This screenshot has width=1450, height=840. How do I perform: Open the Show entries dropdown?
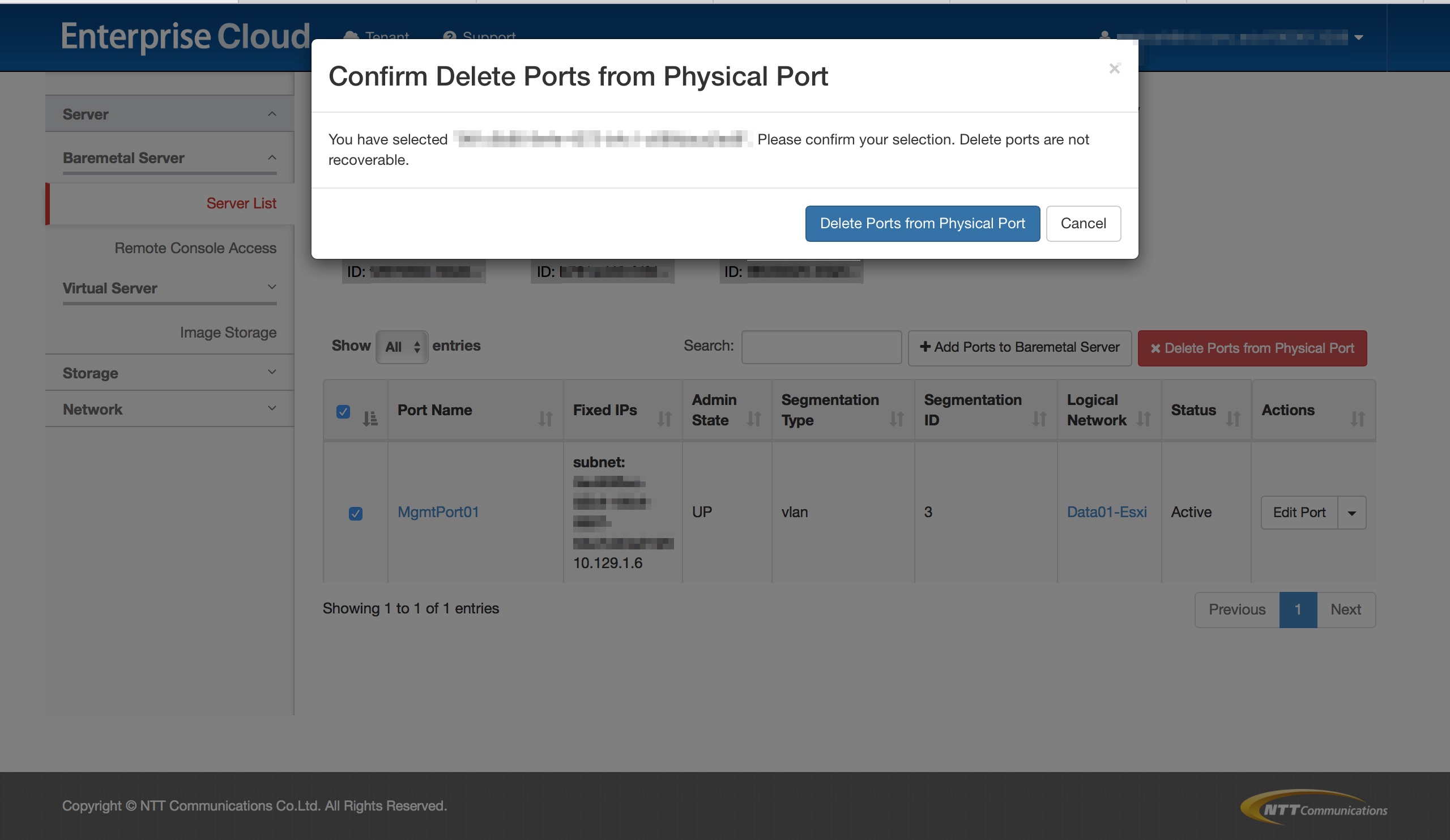click(402, 346)
